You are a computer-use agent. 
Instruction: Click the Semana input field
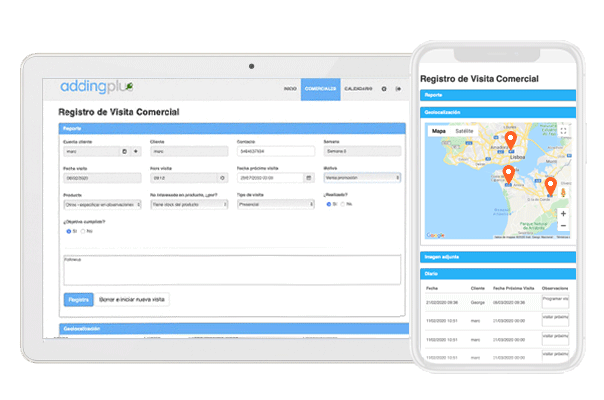362,151
